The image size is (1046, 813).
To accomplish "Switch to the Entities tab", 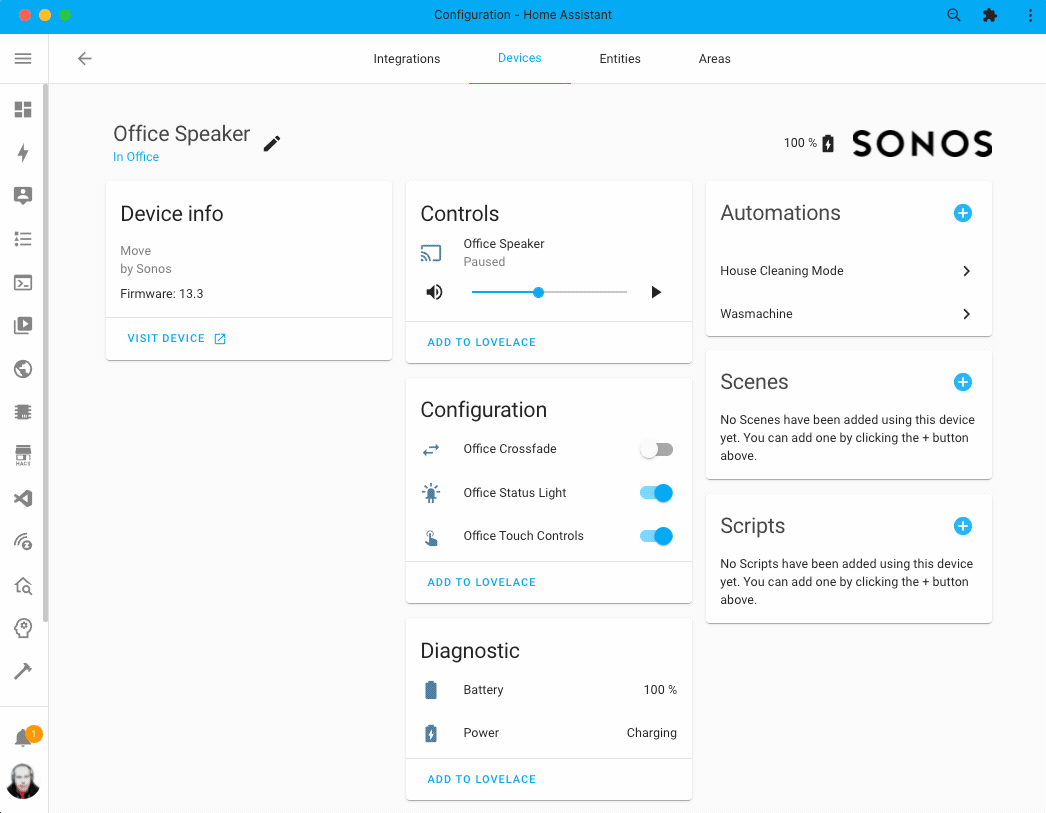I will pos(620,58).
